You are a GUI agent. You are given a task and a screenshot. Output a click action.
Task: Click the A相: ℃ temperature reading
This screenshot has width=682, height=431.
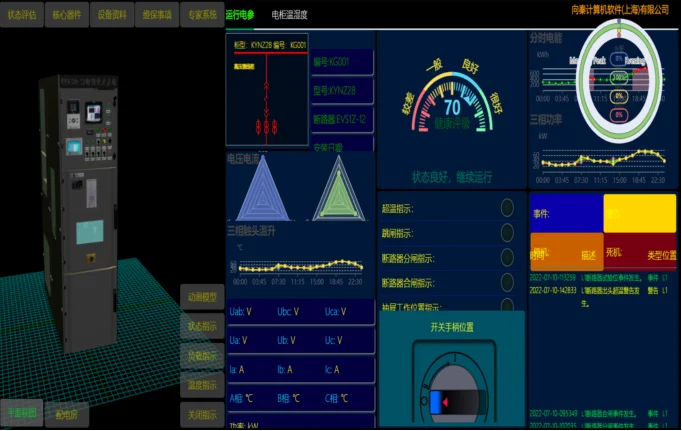click(x=241, y=398)
